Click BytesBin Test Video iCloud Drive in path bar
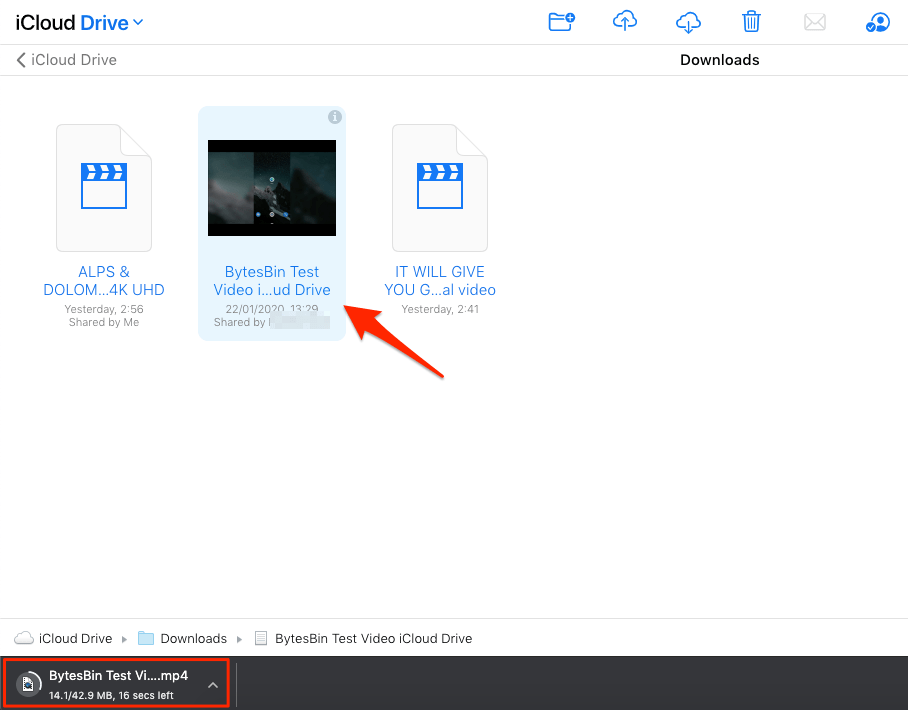The width and height of the screenshot is (908, 710). [x=374, y=638]
